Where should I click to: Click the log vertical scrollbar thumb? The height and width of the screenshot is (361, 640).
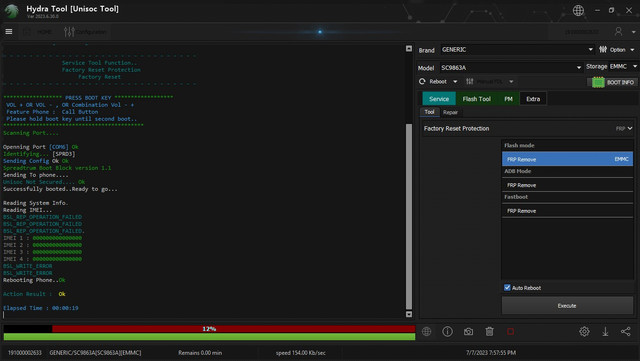pyautogui.click(x=409, y=216)
